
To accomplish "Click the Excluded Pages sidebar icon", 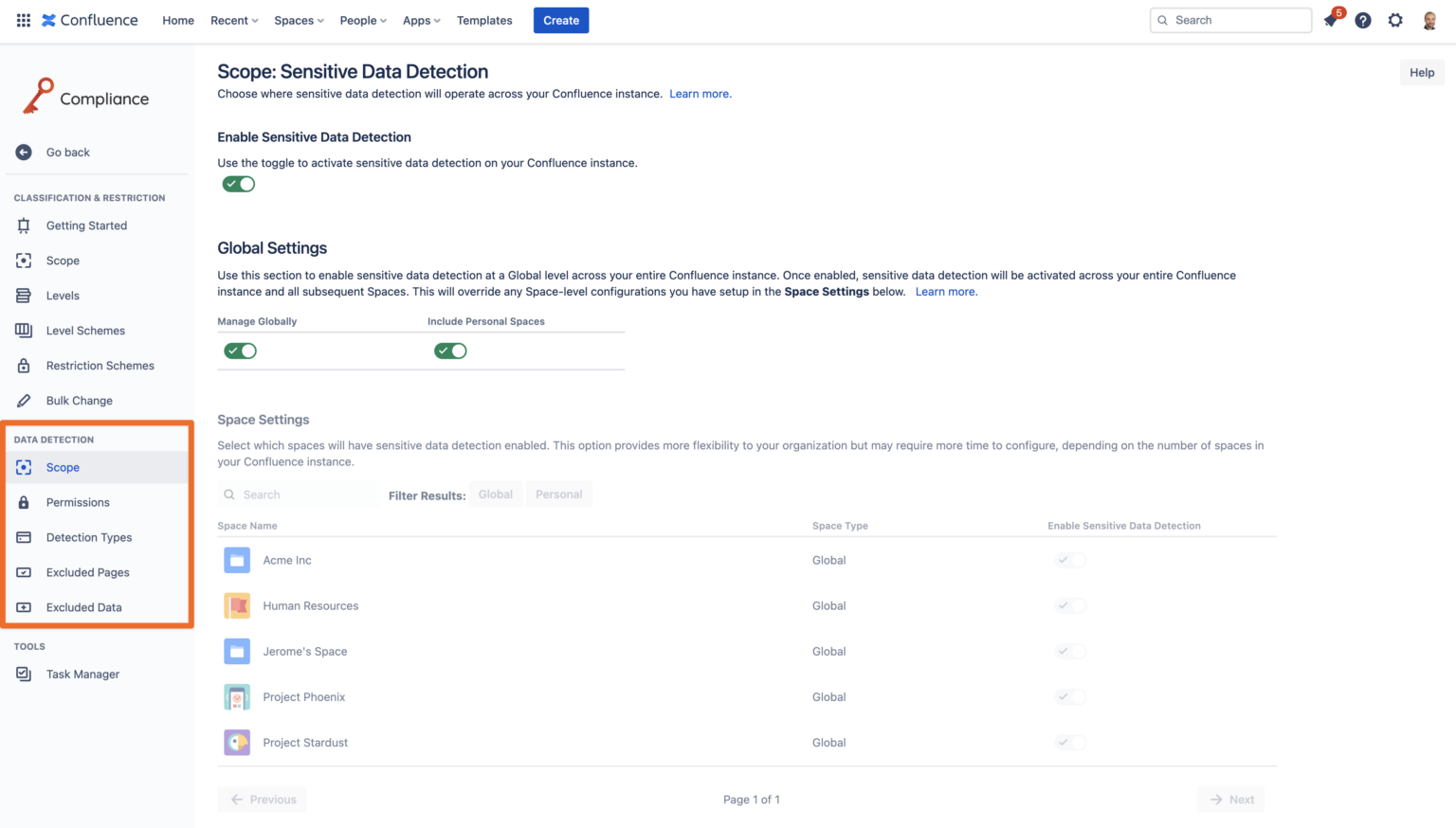I will 23,572.
